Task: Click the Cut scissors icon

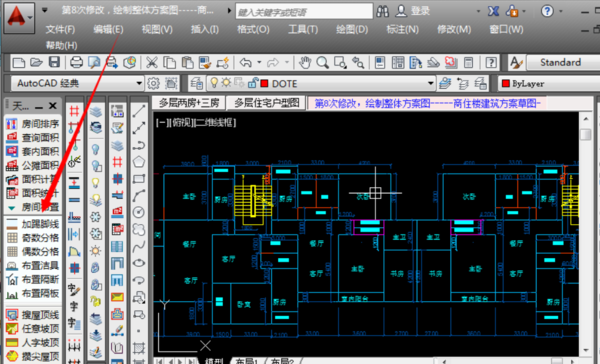Action: [x=152, y=62]
